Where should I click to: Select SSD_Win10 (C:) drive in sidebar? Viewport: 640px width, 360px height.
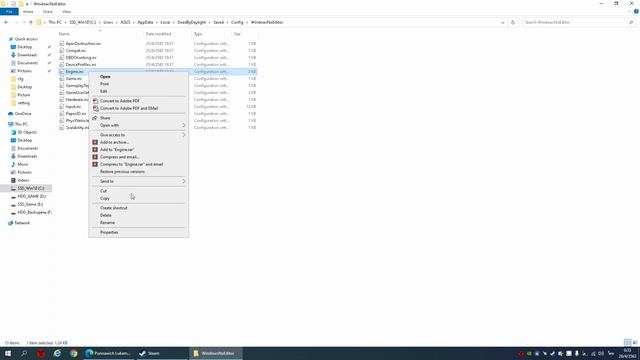[31, 188]
